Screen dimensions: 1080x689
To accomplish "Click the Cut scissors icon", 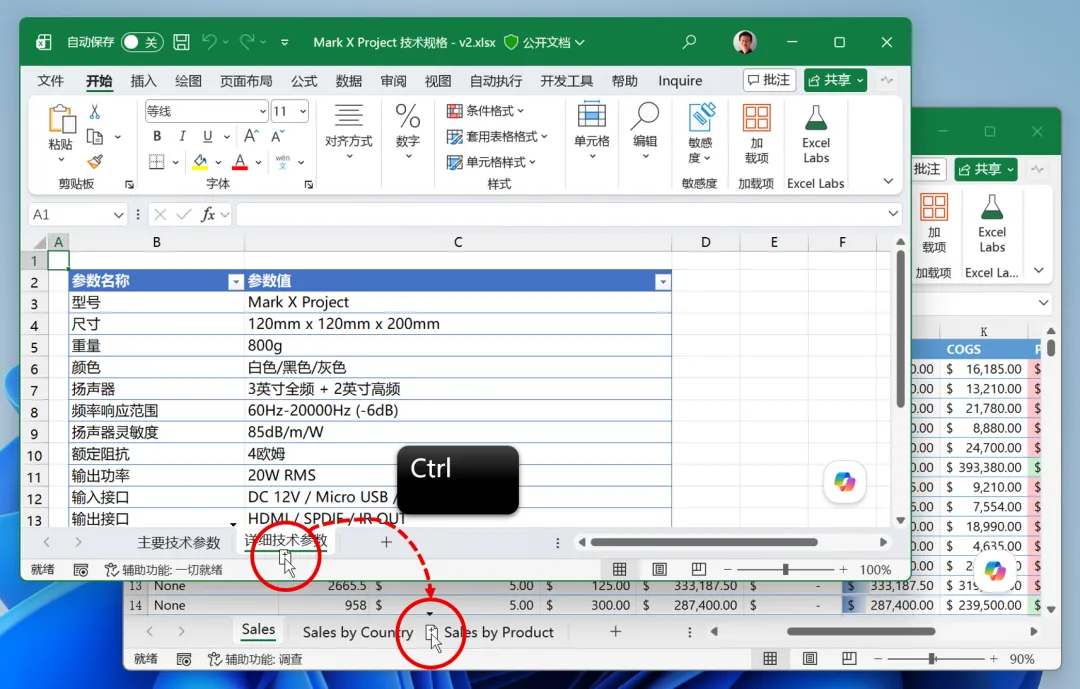I will [95, 111].
